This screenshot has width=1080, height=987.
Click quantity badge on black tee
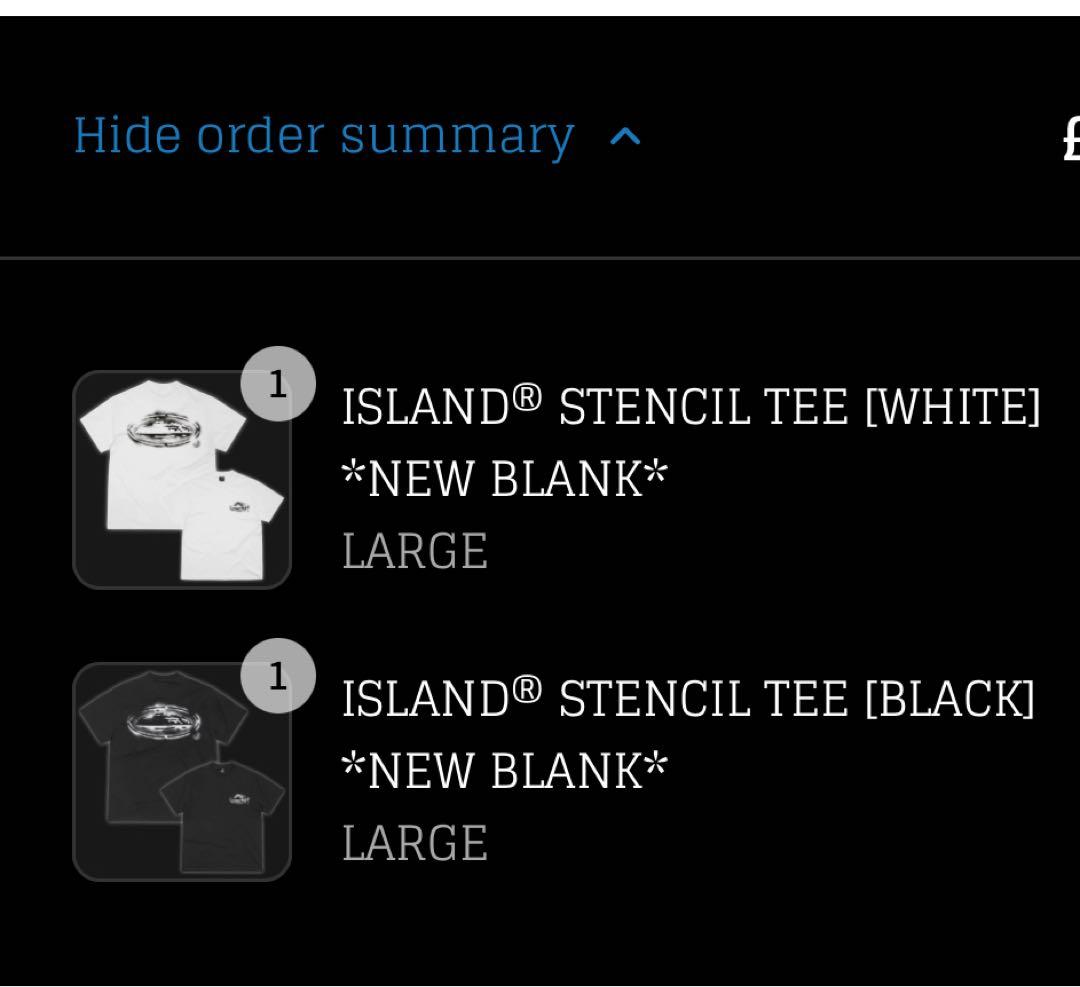coord(278,676)
